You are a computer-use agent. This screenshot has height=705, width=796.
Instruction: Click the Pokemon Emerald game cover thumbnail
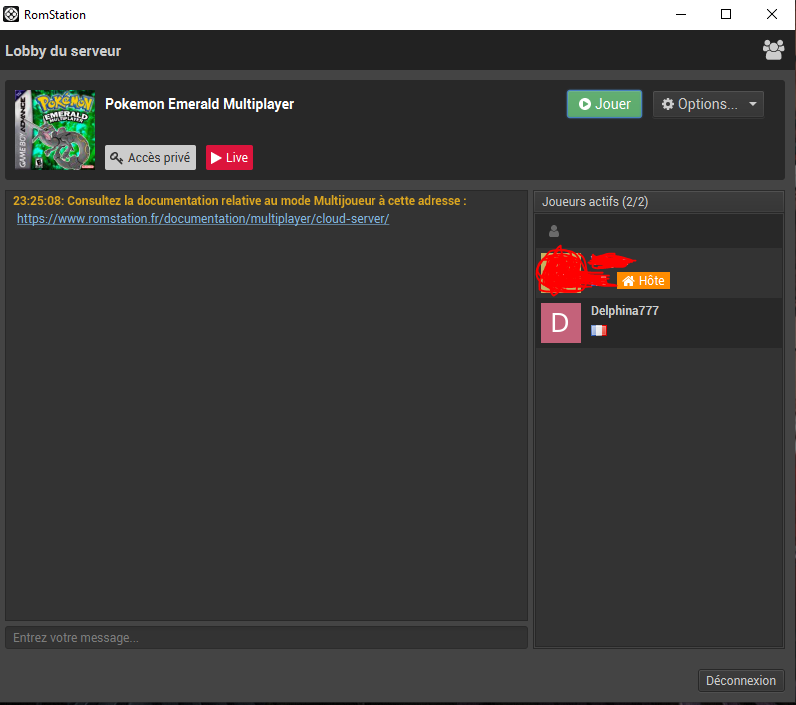coord(55,130)
